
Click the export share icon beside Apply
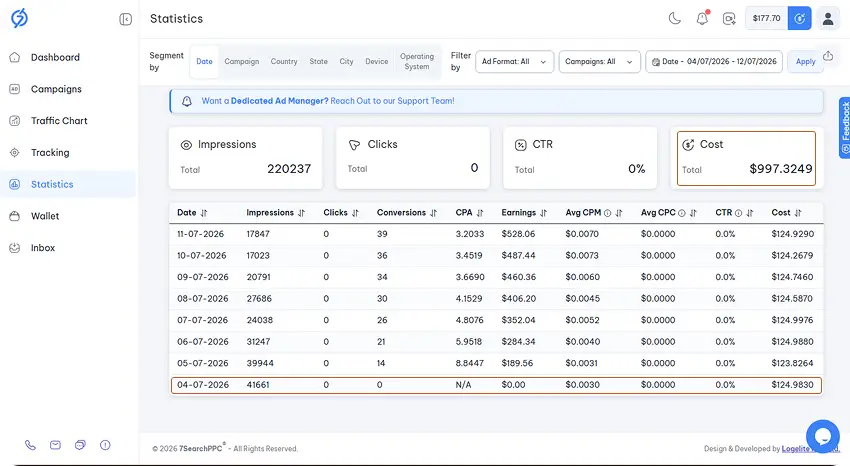[828, 56]
